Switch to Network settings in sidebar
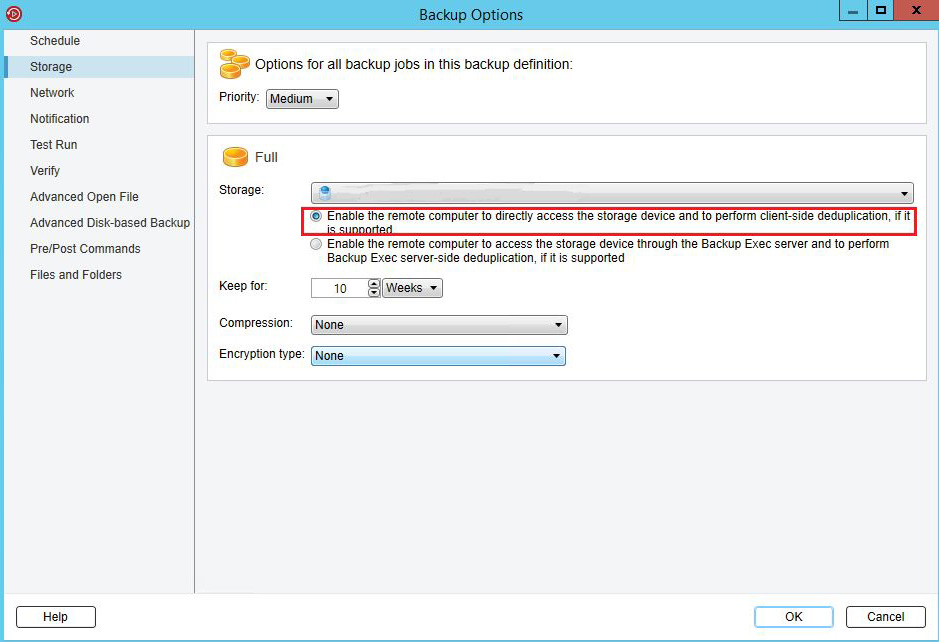Viewport: 939px width, 642px height. (52, 93)
